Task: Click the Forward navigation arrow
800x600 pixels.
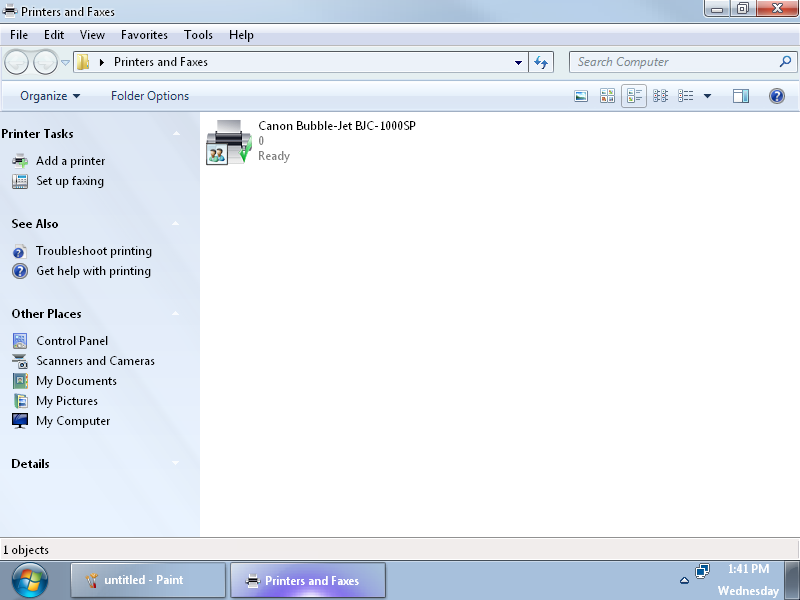Action: coord(45,62)
